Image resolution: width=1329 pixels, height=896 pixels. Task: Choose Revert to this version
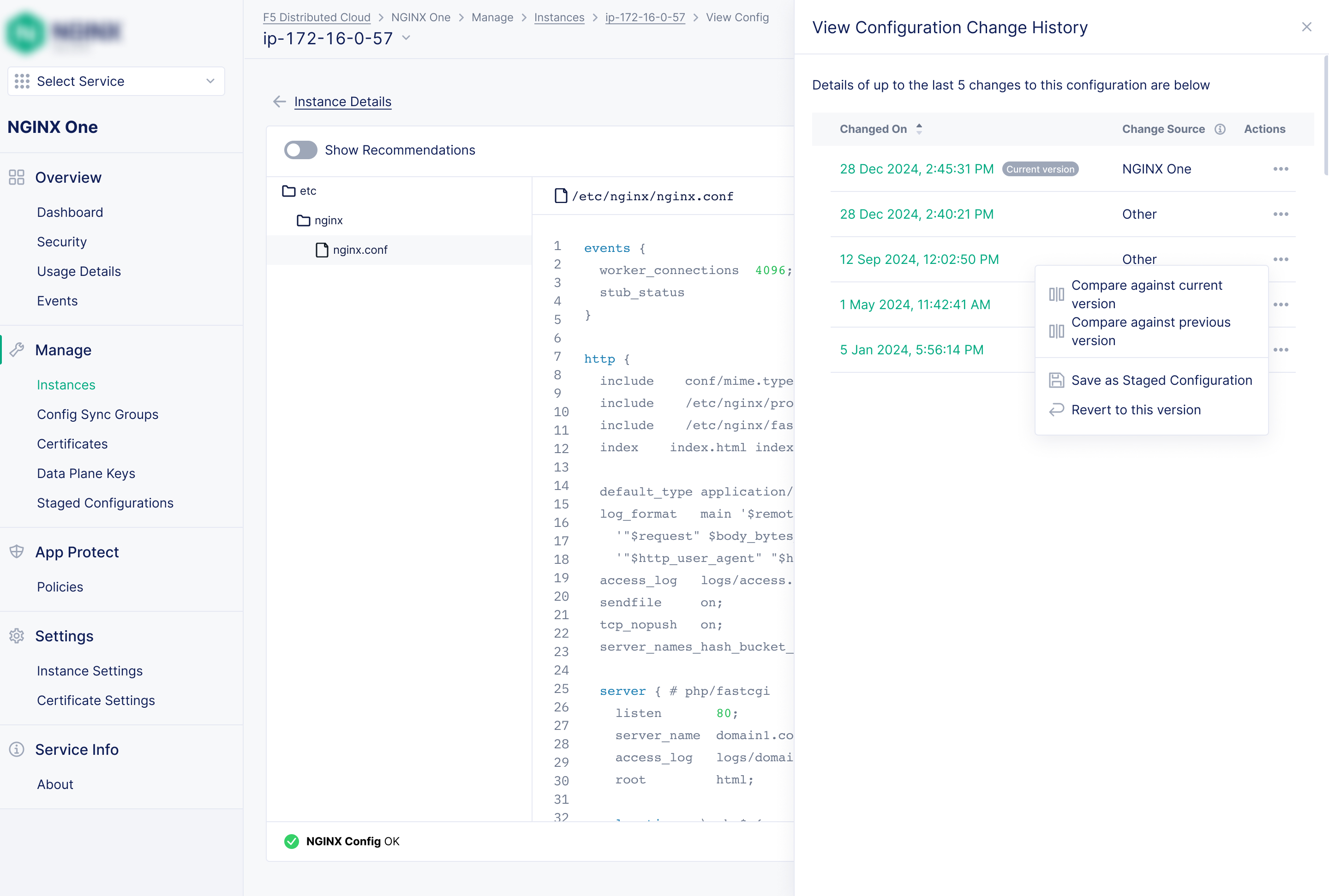coord(1135,410)
